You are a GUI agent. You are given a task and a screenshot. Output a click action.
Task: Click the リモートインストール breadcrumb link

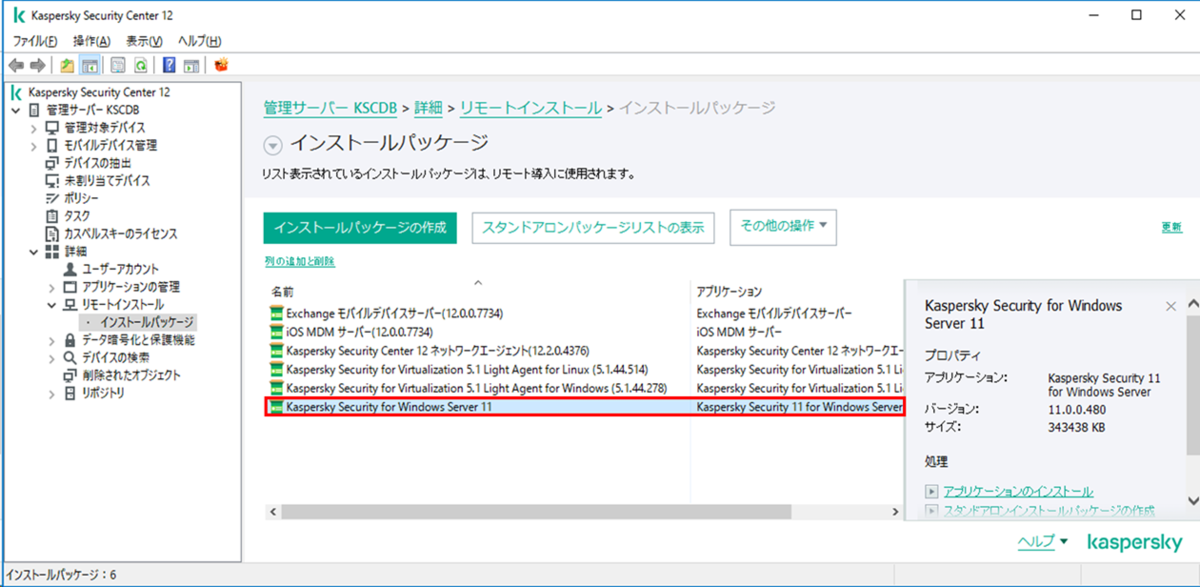531,107
